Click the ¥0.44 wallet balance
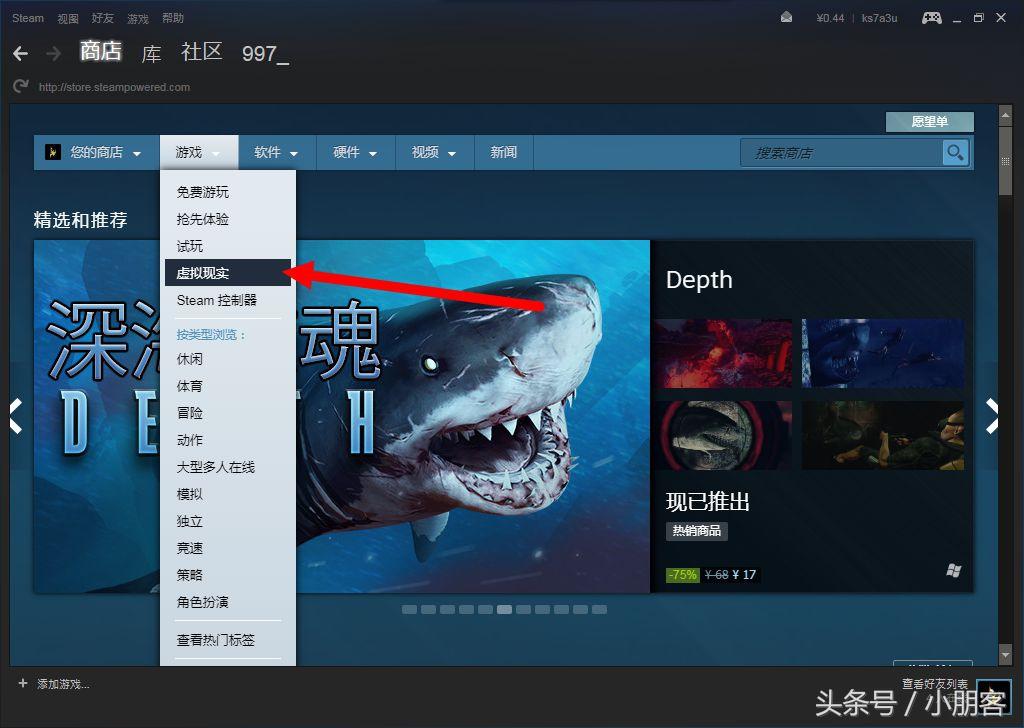1024x728 pixels. pyautogui.click(x=830, y=18)
